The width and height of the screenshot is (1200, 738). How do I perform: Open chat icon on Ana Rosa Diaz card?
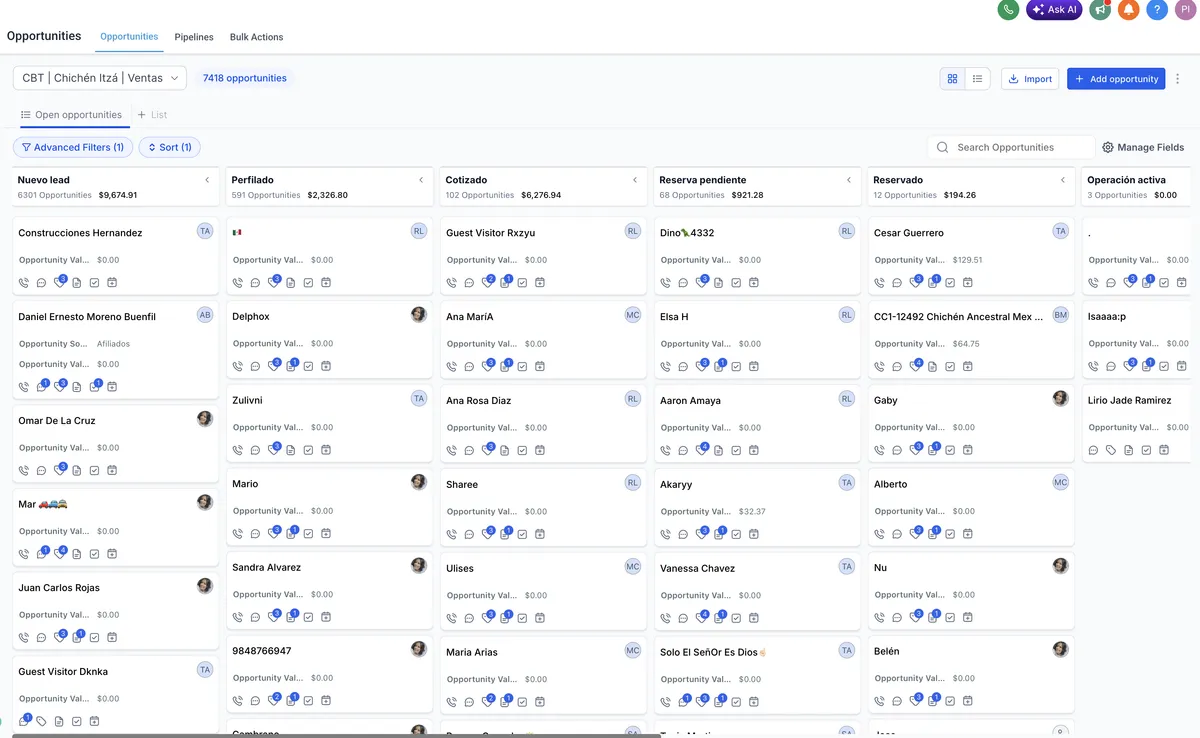(469, 450)
